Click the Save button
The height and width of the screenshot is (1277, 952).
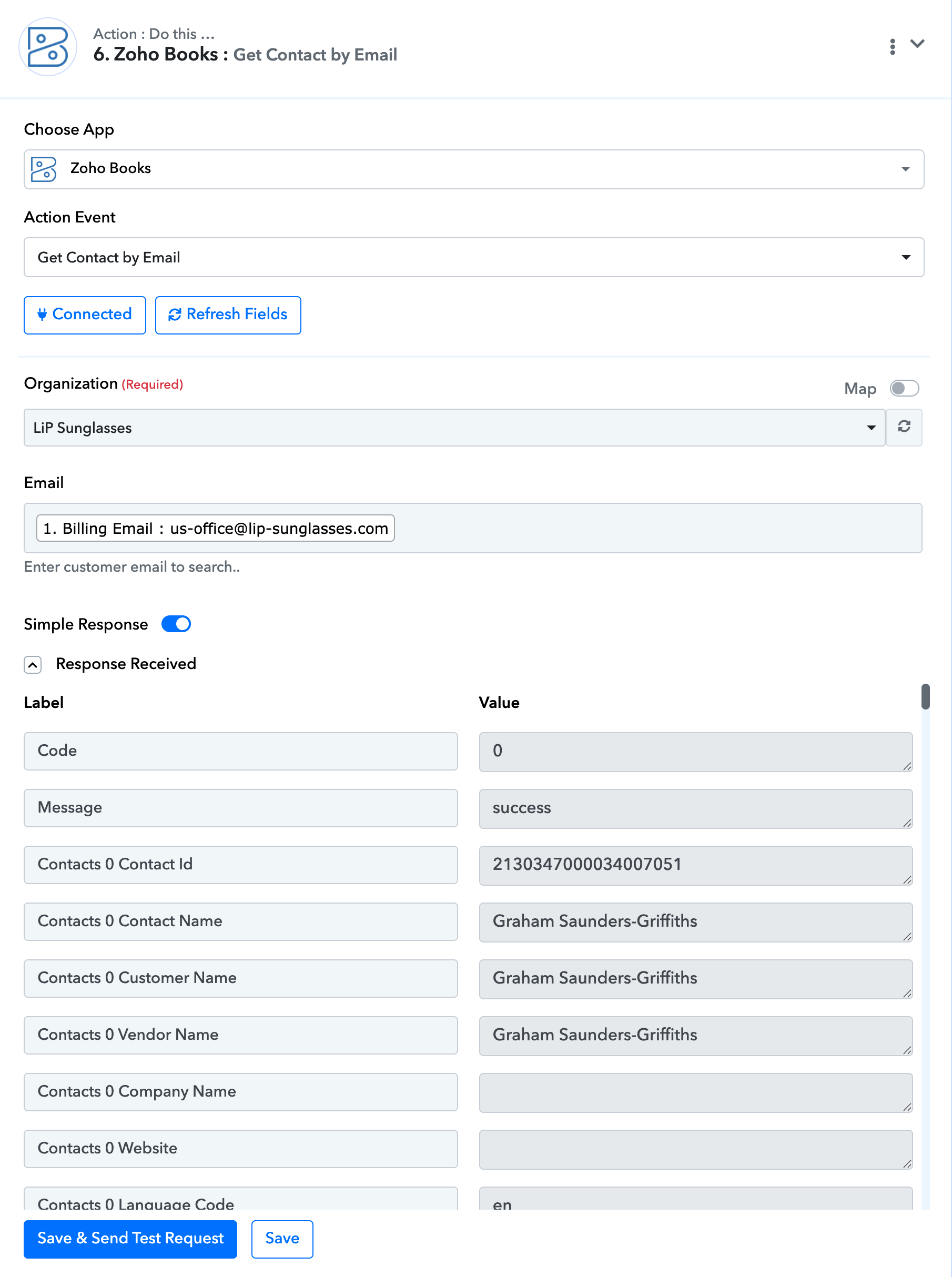pos(282,1239)
